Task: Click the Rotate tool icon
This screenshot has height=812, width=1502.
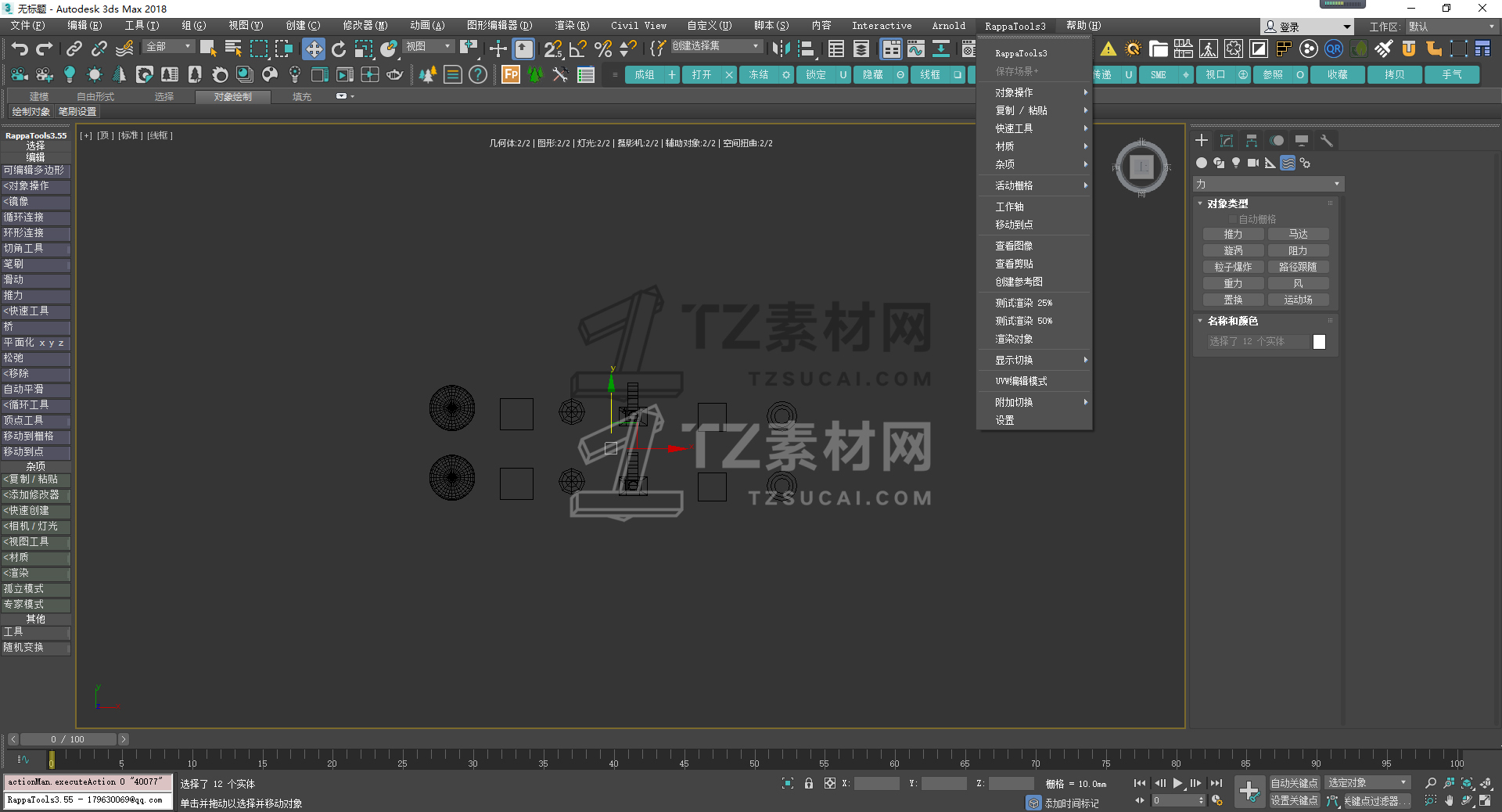Action: point(339,49)
